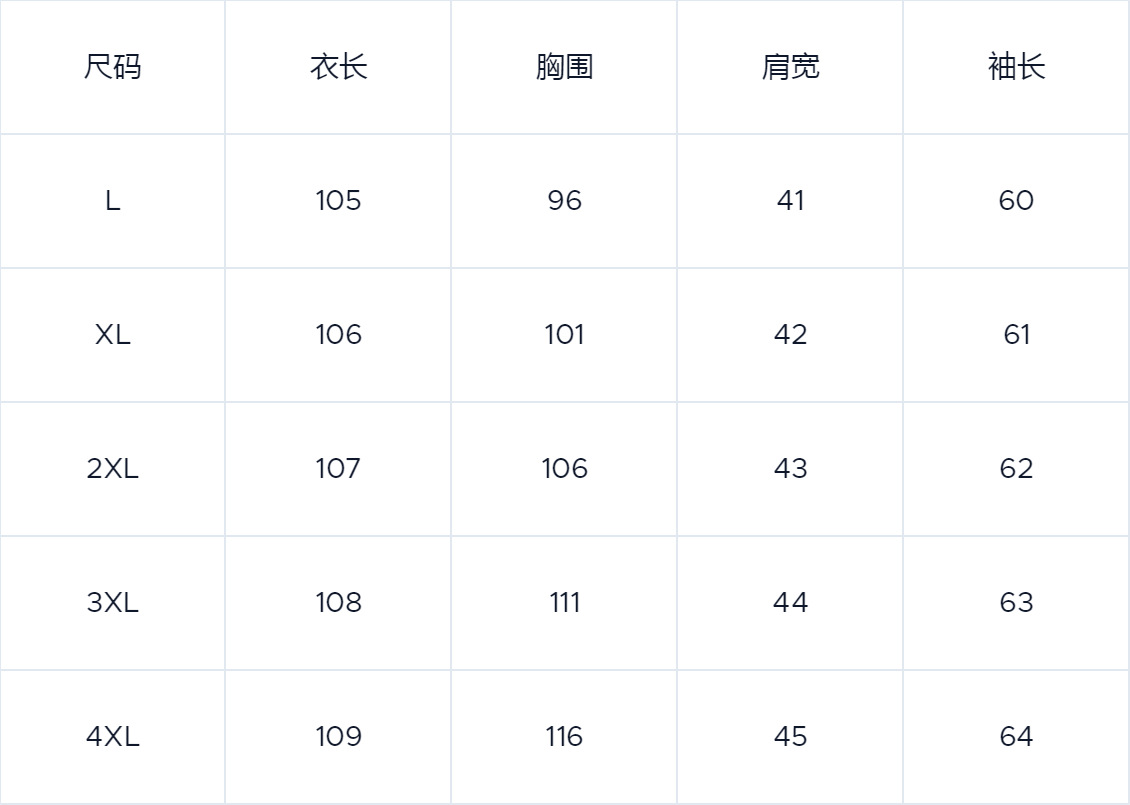Select the 2XL size row label

pos(112,468)
